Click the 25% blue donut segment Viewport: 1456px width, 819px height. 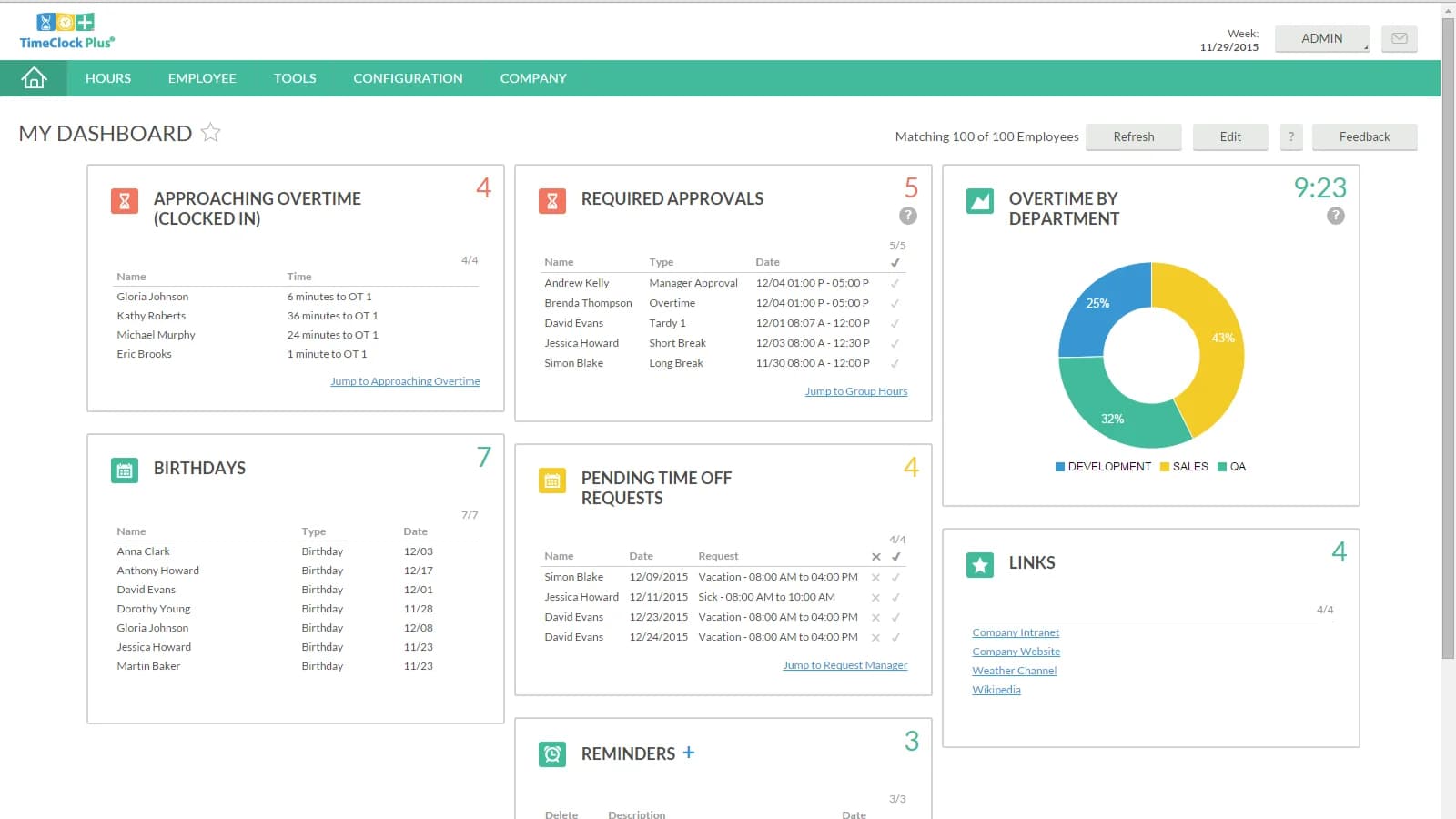click(x=1098, y=305)
